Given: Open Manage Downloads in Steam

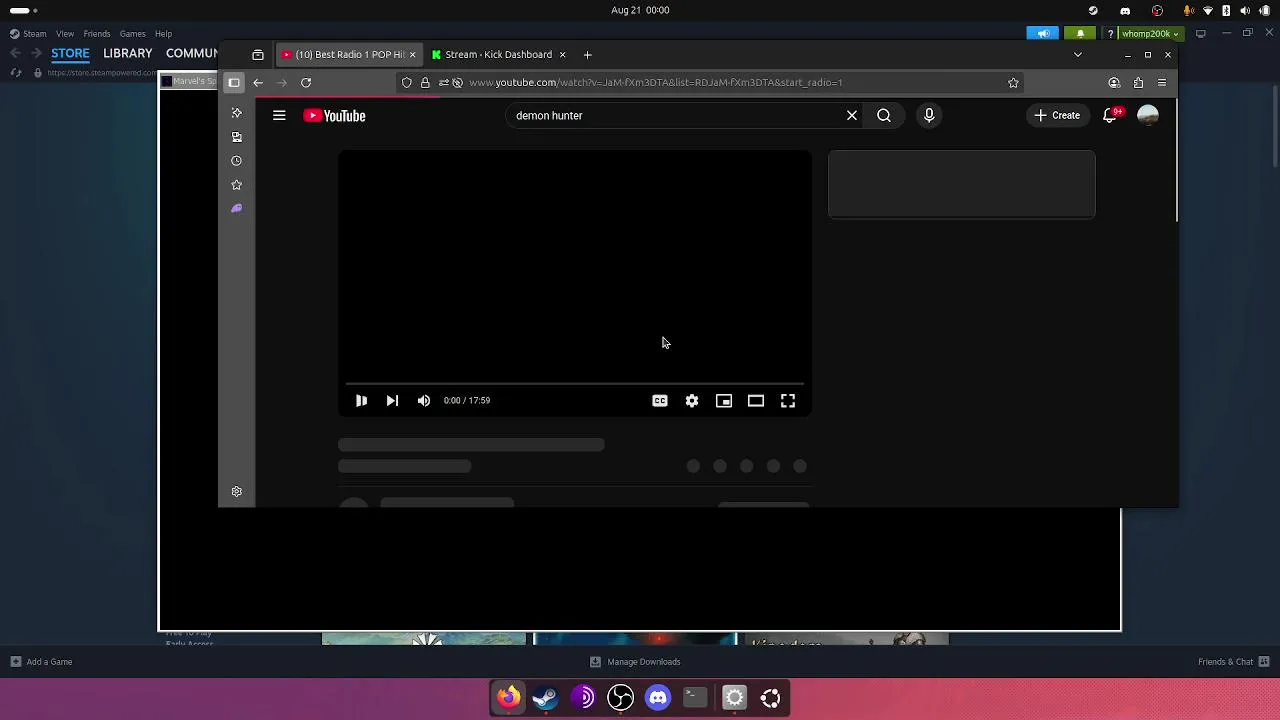Looking at the screenshot, I should (635, 662).
